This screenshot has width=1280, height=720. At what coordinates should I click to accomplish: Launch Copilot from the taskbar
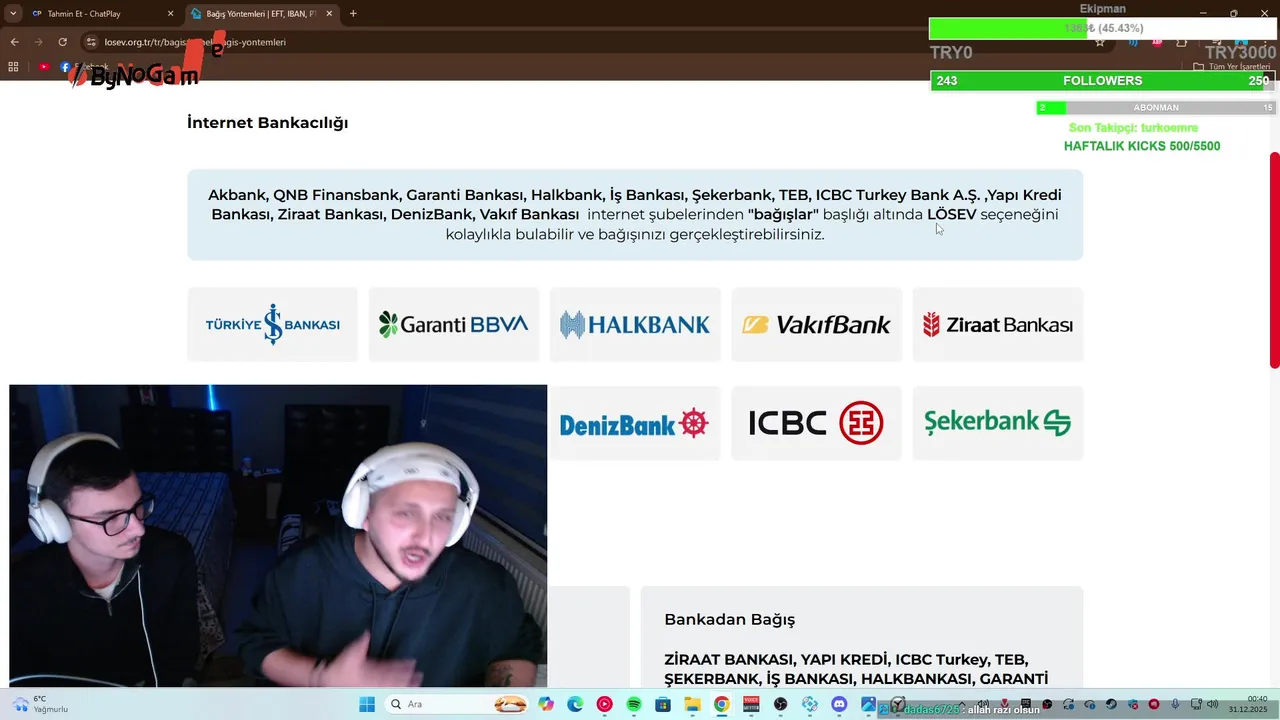545,705
